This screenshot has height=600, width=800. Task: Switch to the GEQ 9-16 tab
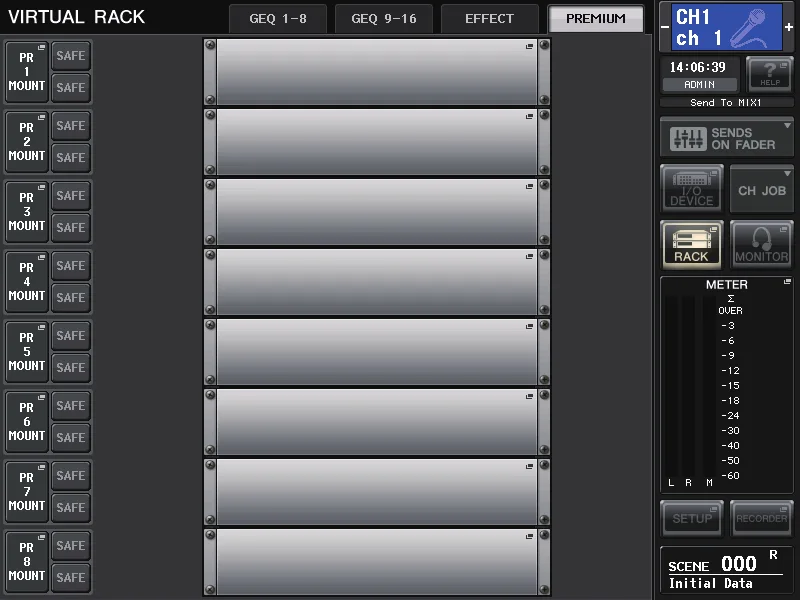(384, 19)
